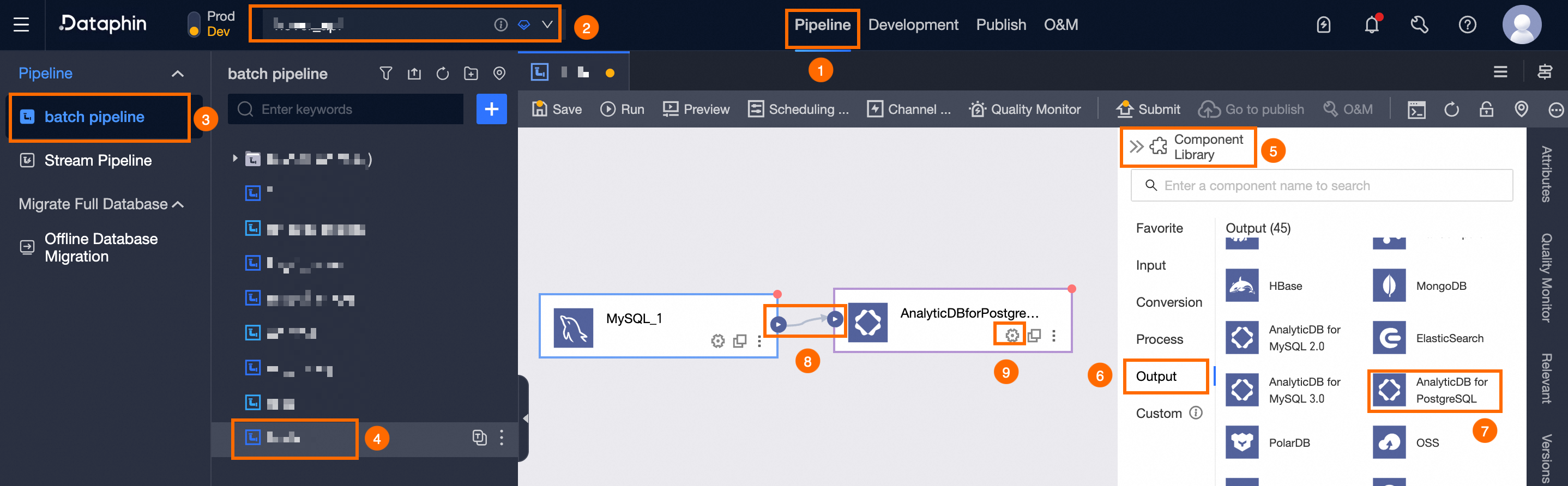Switch to the Development top tab

pyautogui.click(x=913, y=25)
